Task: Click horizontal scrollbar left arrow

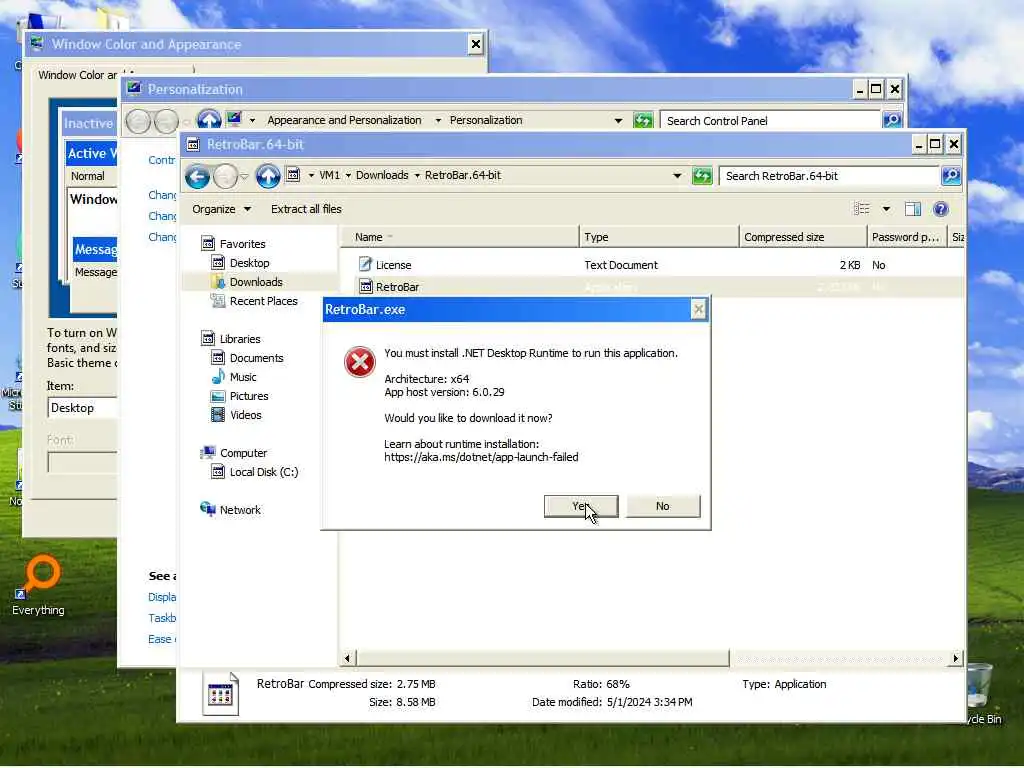Action: coord(347,658)
